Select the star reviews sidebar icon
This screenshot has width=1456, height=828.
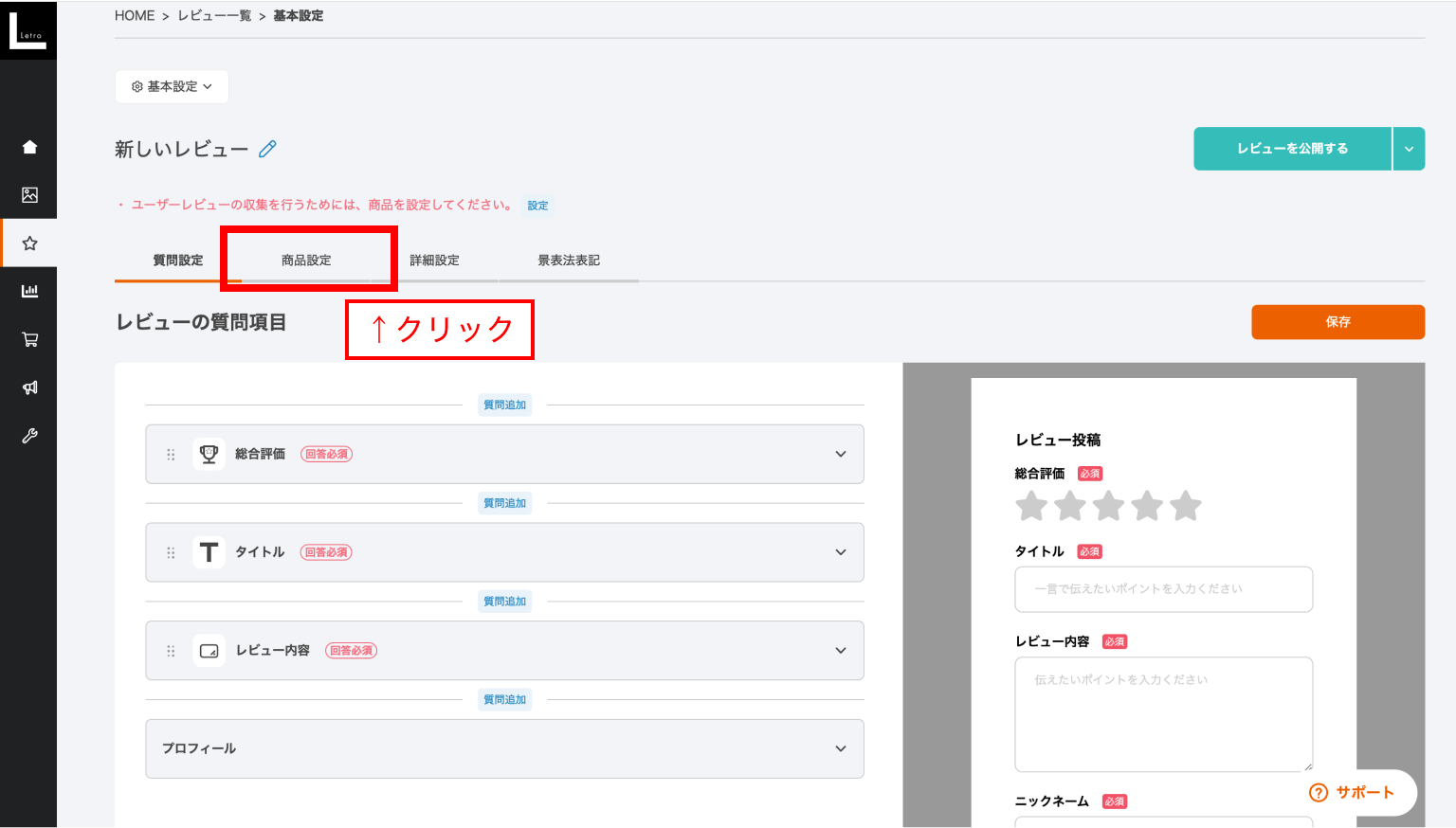(x=29, y=243)
